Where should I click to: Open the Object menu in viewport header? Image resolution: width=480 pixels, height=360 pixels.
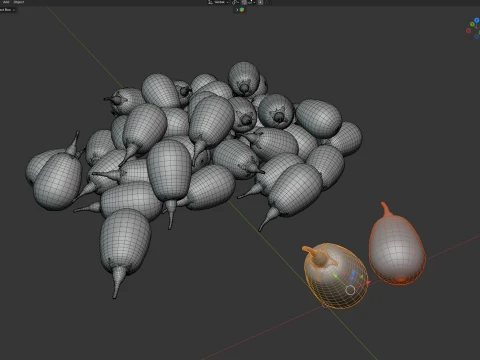[19, 2]
